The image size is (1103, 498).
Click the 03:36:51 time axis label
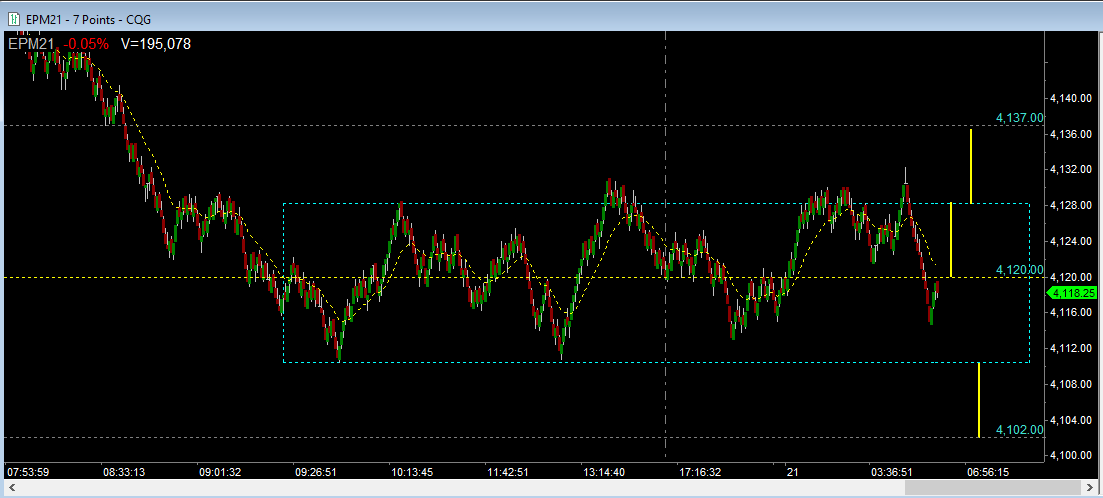(891, 471)
